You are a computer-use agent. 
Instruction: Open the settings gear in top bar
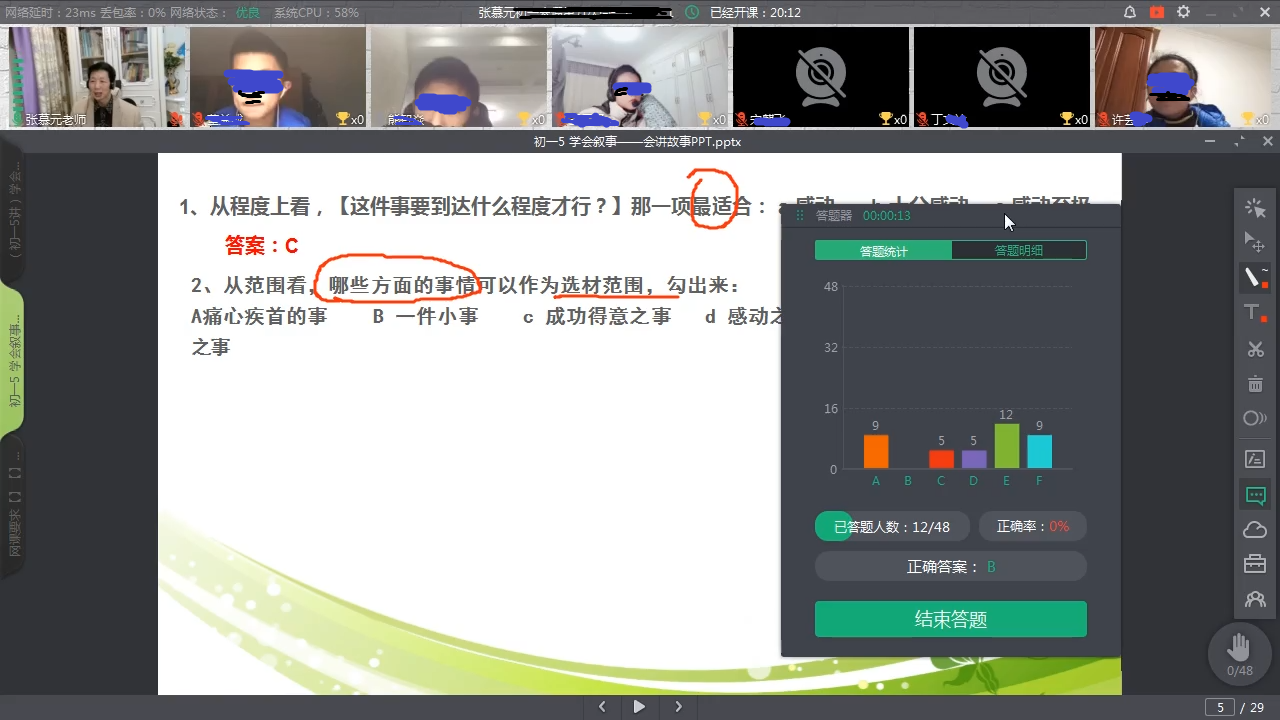[x=1184, y=12]
